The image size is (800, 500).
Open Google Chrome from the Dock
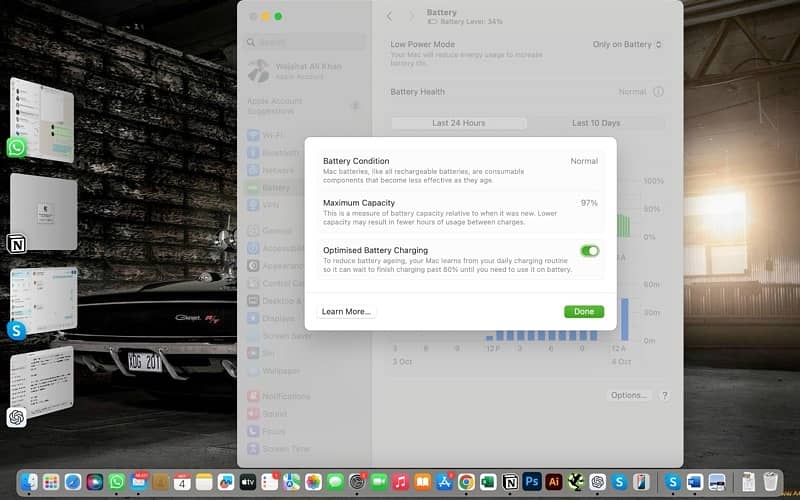466,481
